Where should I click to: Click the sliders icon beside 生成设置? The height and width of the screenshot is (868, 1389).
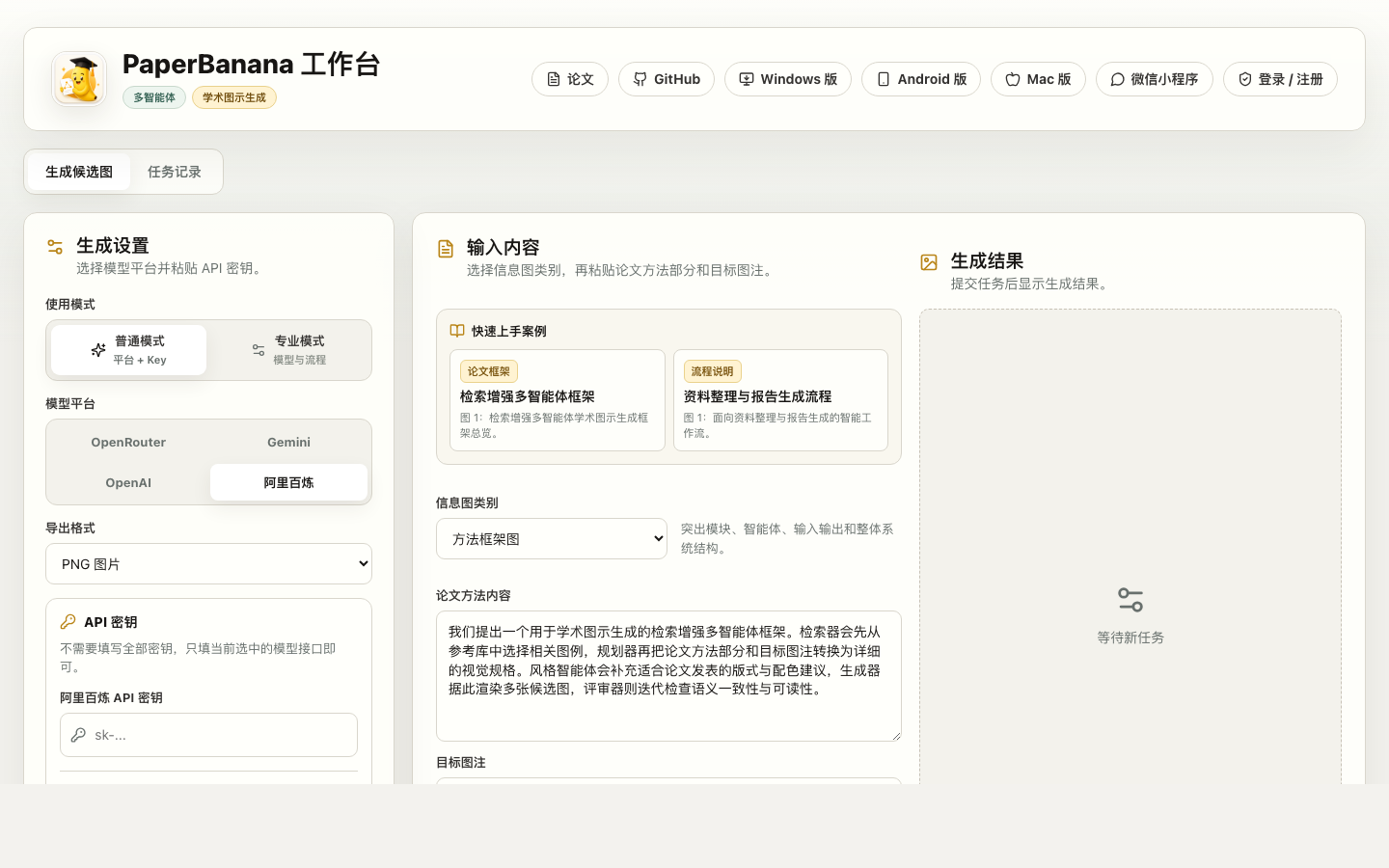click(55, 247)
